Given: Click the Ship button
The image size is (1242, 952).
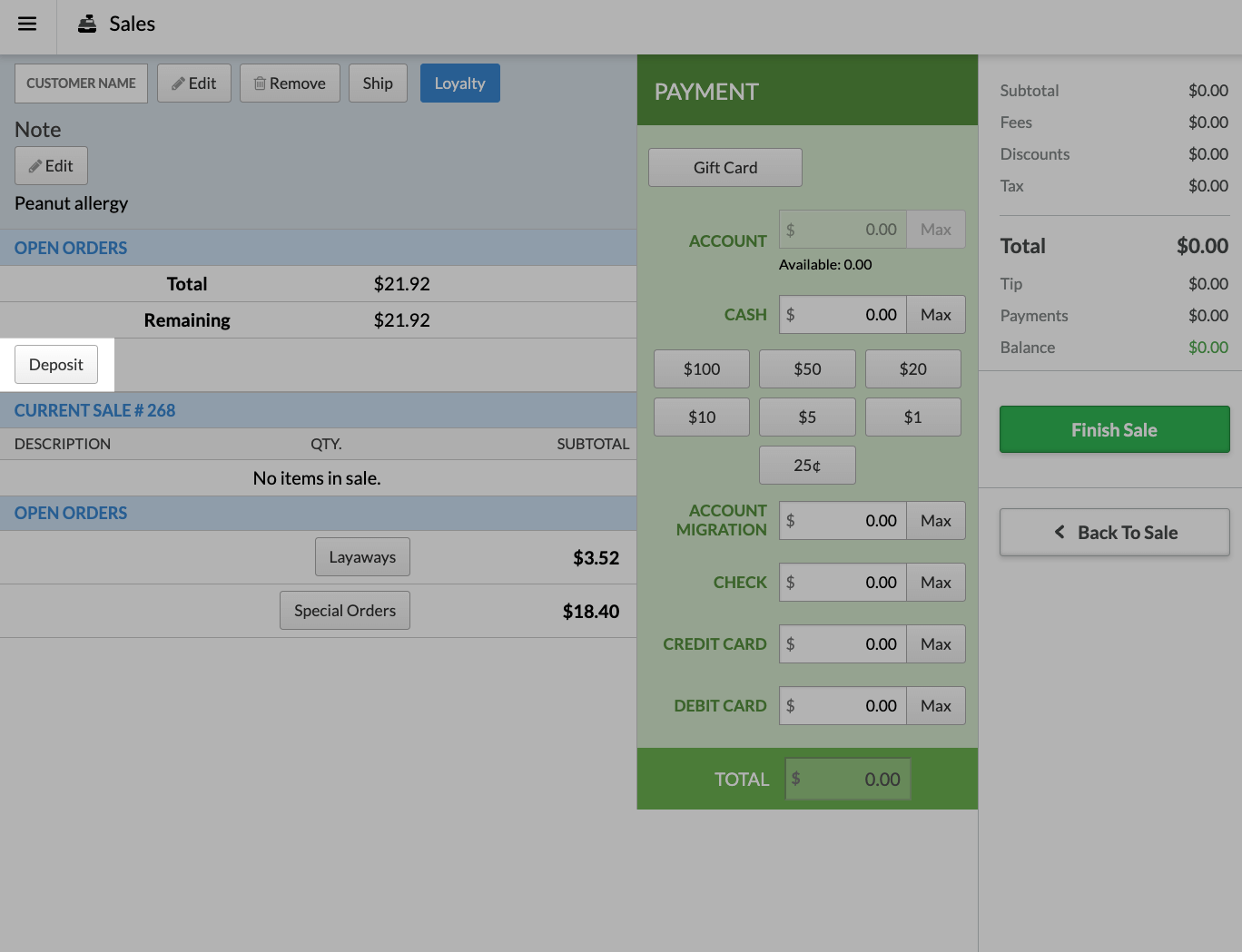Looking at the screenshot, I should 378,83.
